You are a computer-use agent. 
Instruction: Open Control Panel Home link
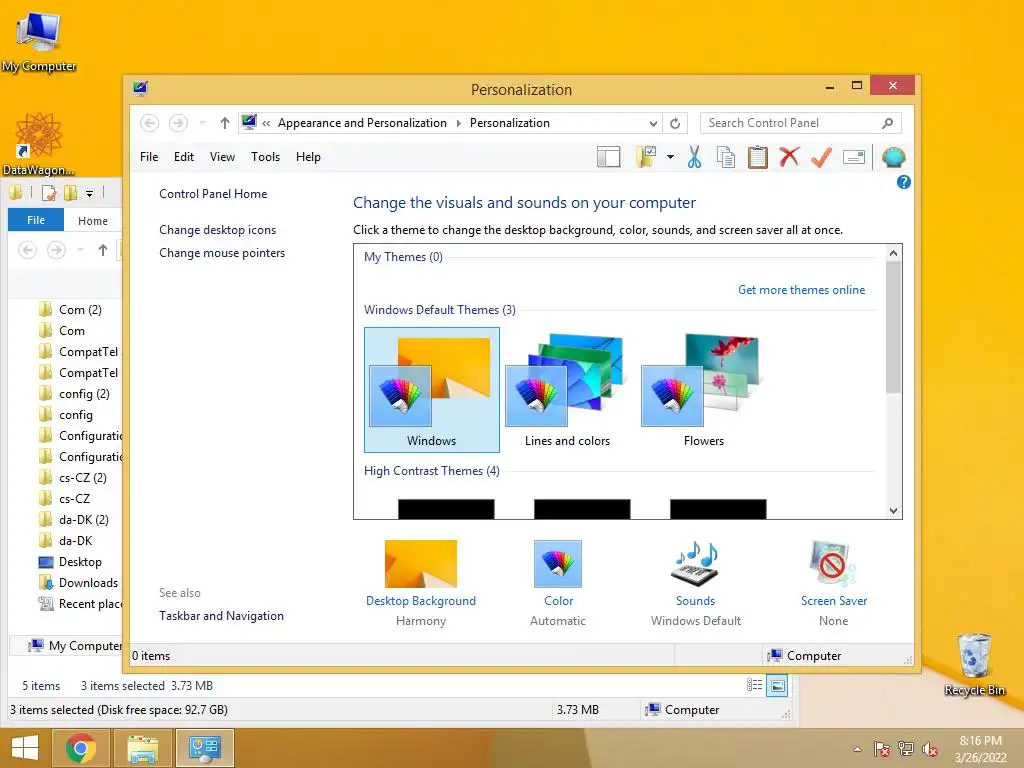pyautogui.click(x=213, y=194)
